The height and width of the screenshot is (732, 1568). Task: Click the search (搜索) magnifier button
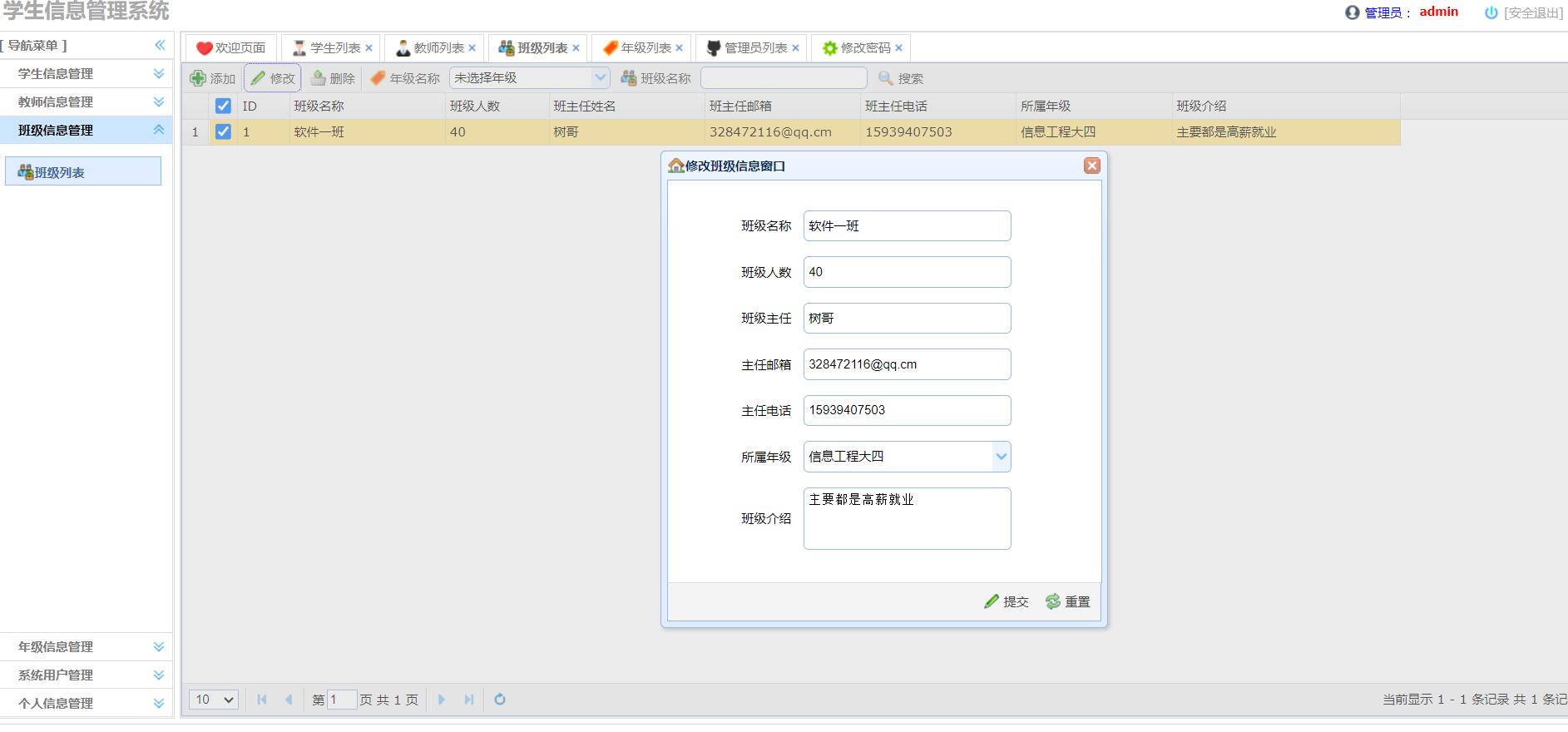901,78
